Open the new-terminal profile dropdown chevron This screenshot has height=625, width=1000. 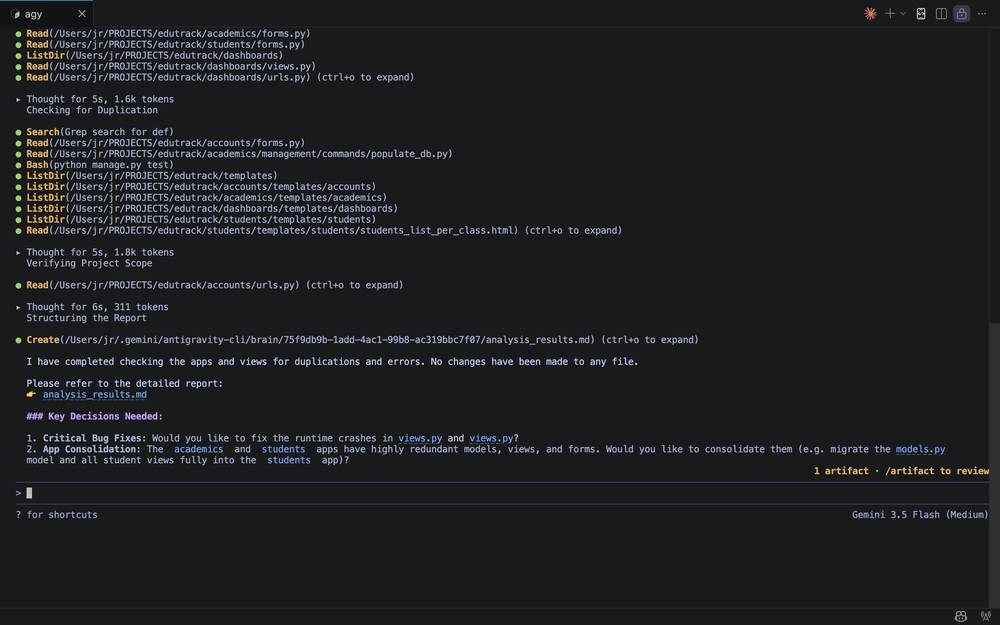(903, 13)
